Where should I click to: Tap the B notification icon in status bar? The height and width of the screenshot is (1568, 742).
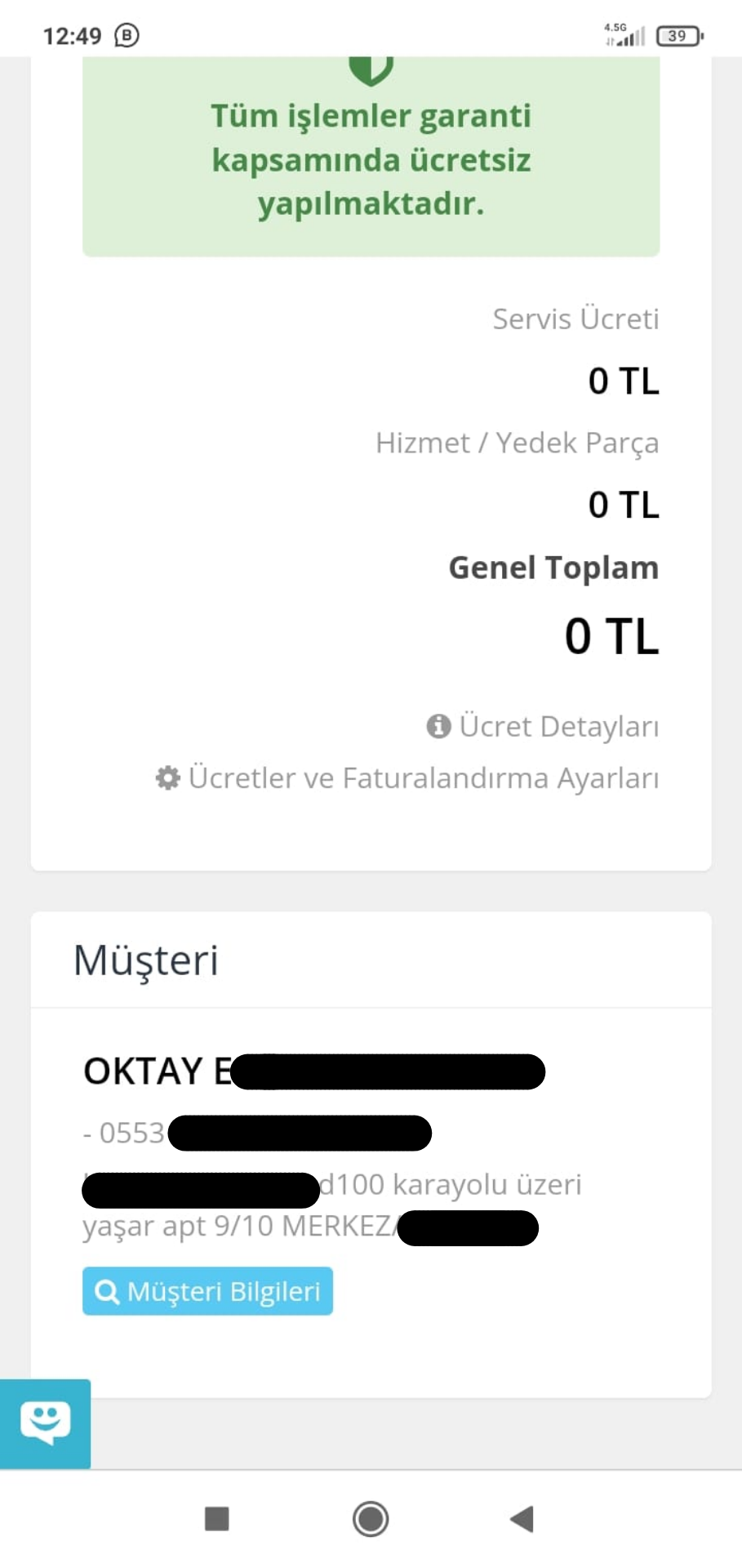coord(127,36)
